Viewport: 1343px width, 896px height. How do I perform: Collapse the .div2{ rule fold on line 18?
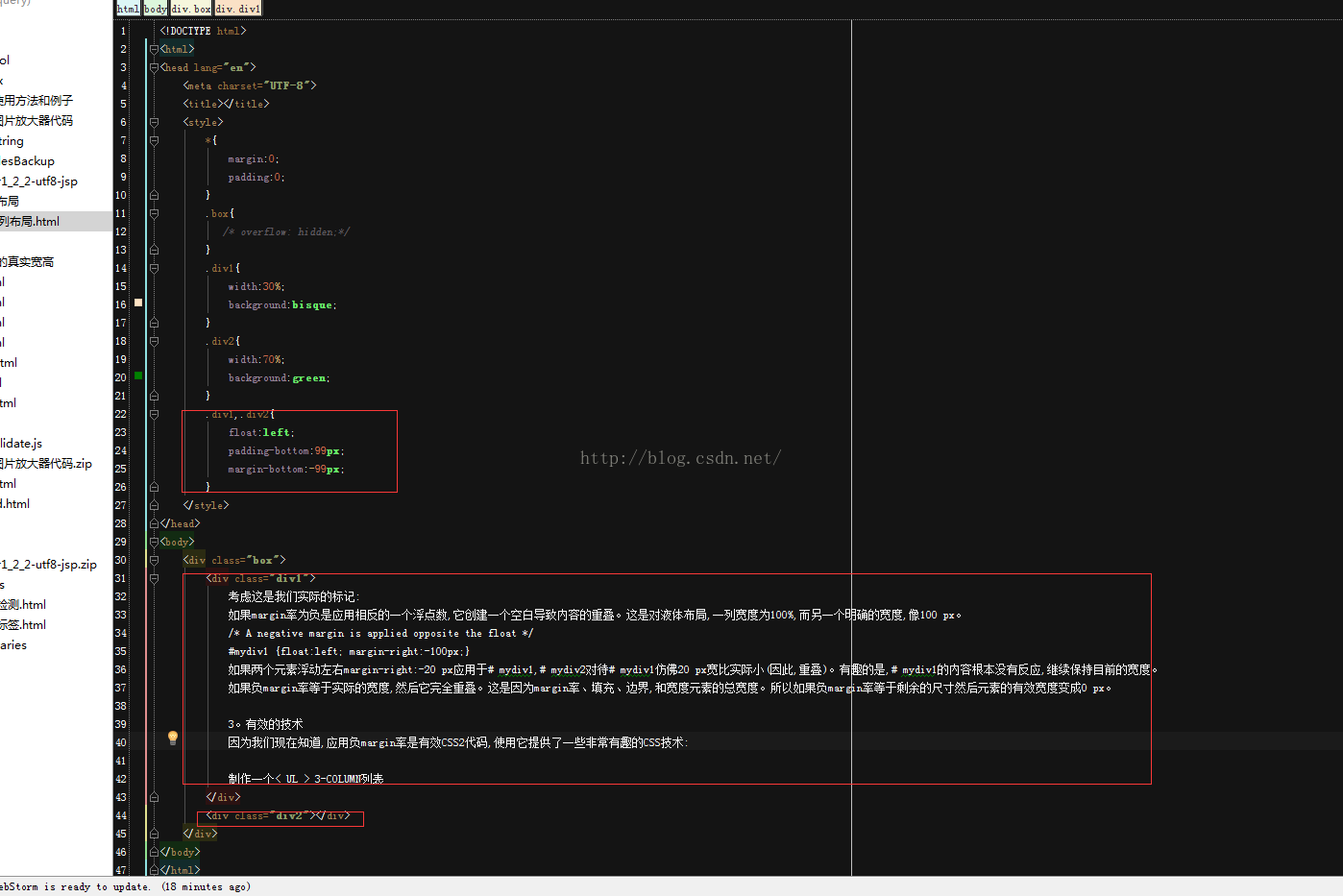(154, 341)
